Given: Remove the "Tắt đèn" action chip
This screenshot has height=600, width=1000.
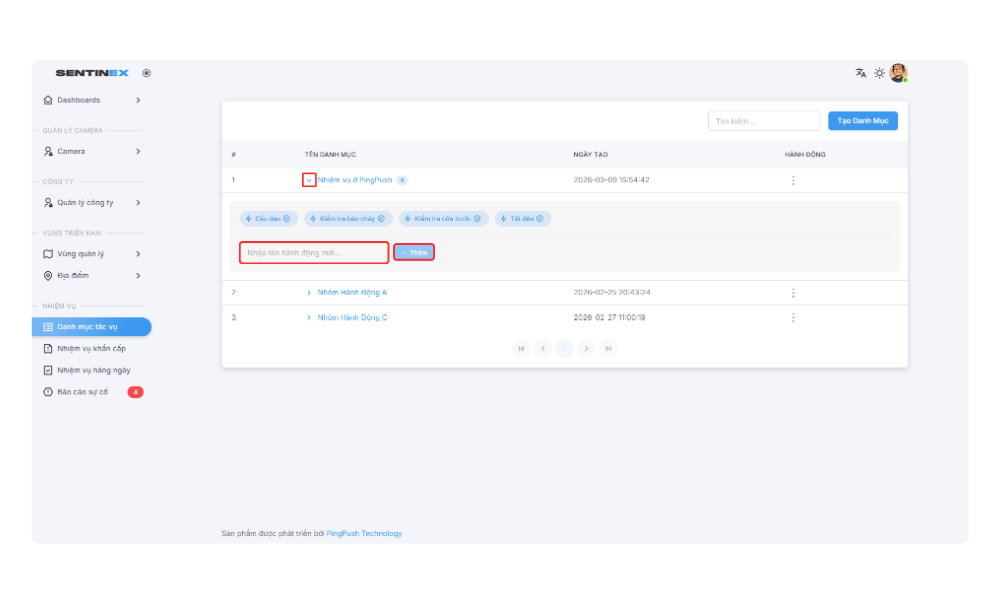Looking at the screenshot, I should (540, 218).
